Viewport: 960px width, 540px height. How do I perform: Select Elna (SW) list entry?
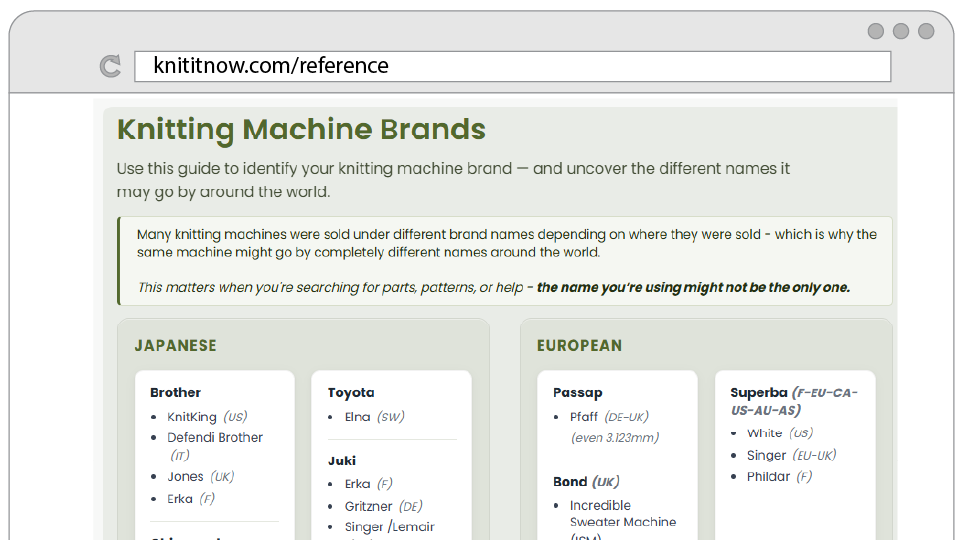pyautogui.click(x=374, y=417)
